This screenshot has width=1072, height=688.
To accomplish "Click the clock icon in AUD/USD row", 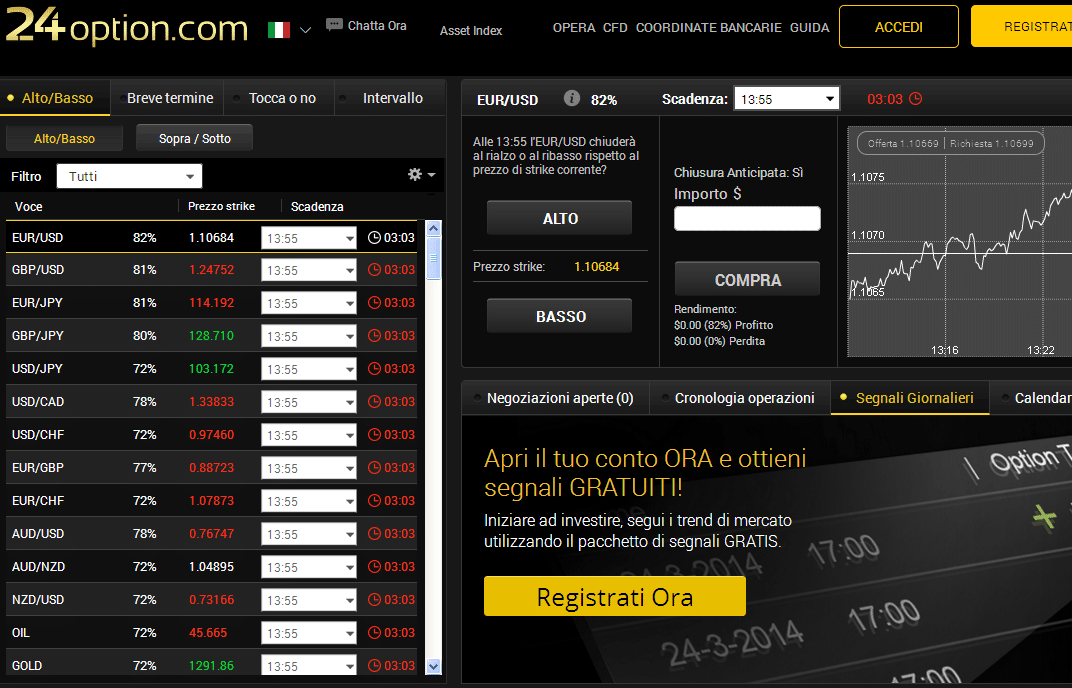I will [374, 533].
